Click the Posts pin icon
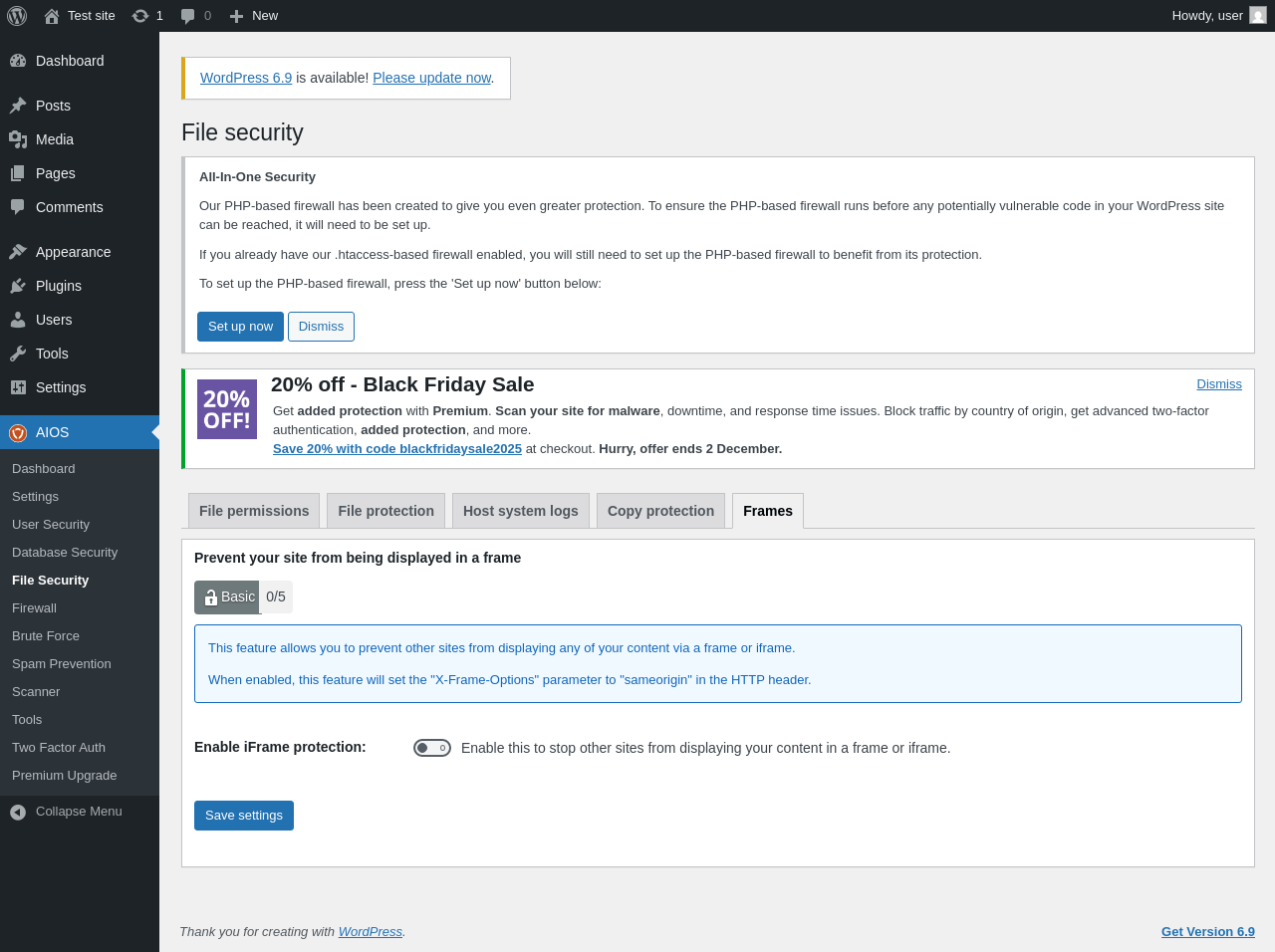The height and width of the screenshot is (952, 1275). [18, 106]
